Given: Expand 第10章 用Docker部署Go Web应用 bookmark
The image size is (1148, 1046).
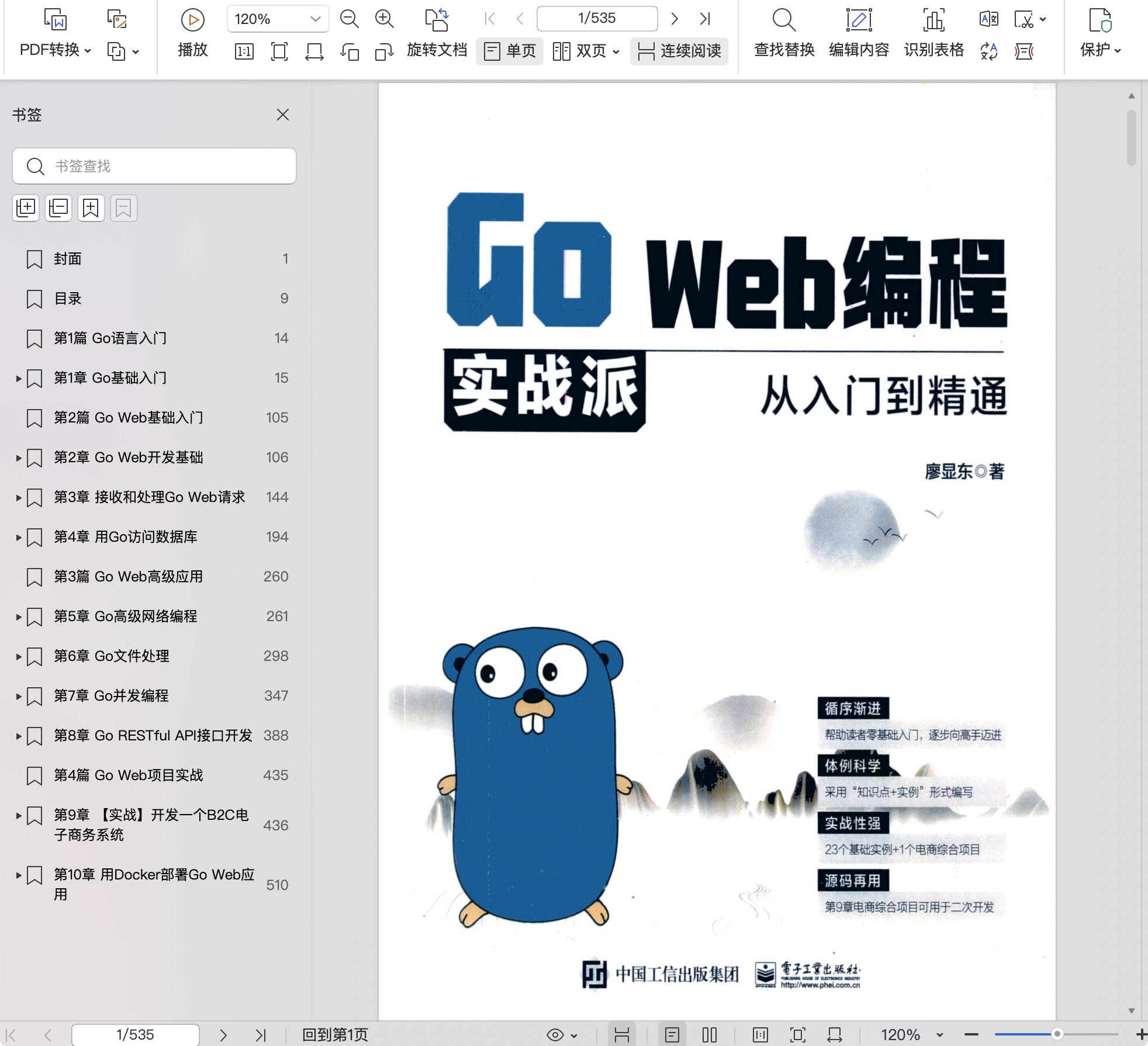Looking at the screenshot, I should (19, 875).
